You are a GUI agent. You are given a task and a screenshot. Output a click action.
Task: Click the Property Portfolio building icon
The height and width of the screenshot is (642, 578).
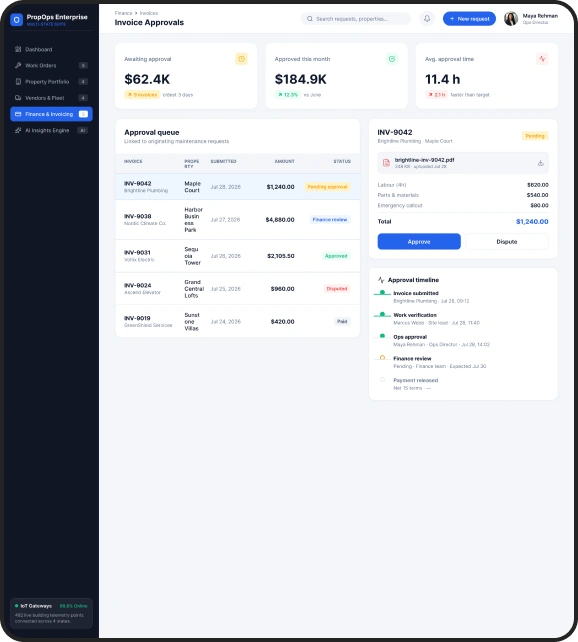[x=18, y=81]
